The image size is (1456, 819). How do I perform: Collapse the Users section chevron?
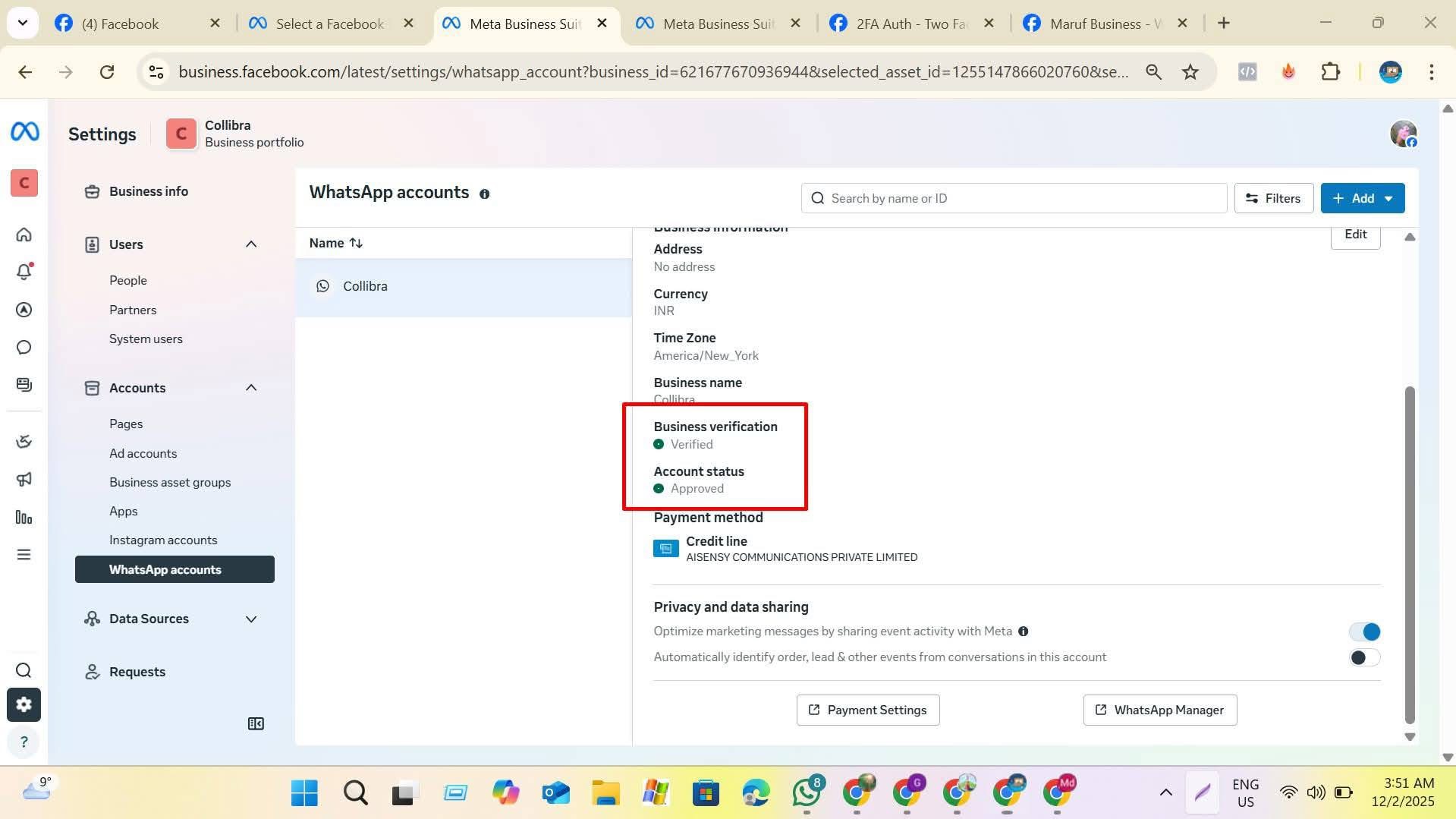point(251,244)
